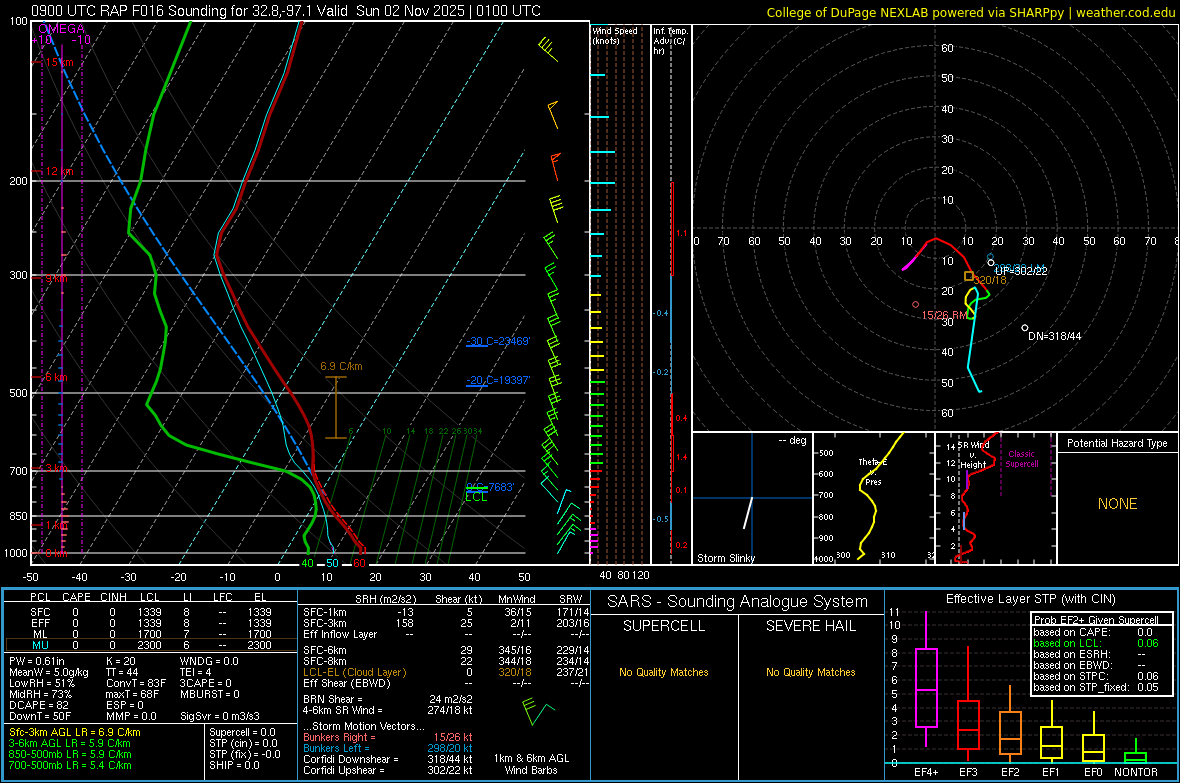
Task: Select the highlighted MU parcel row
Action: (150, 645)
